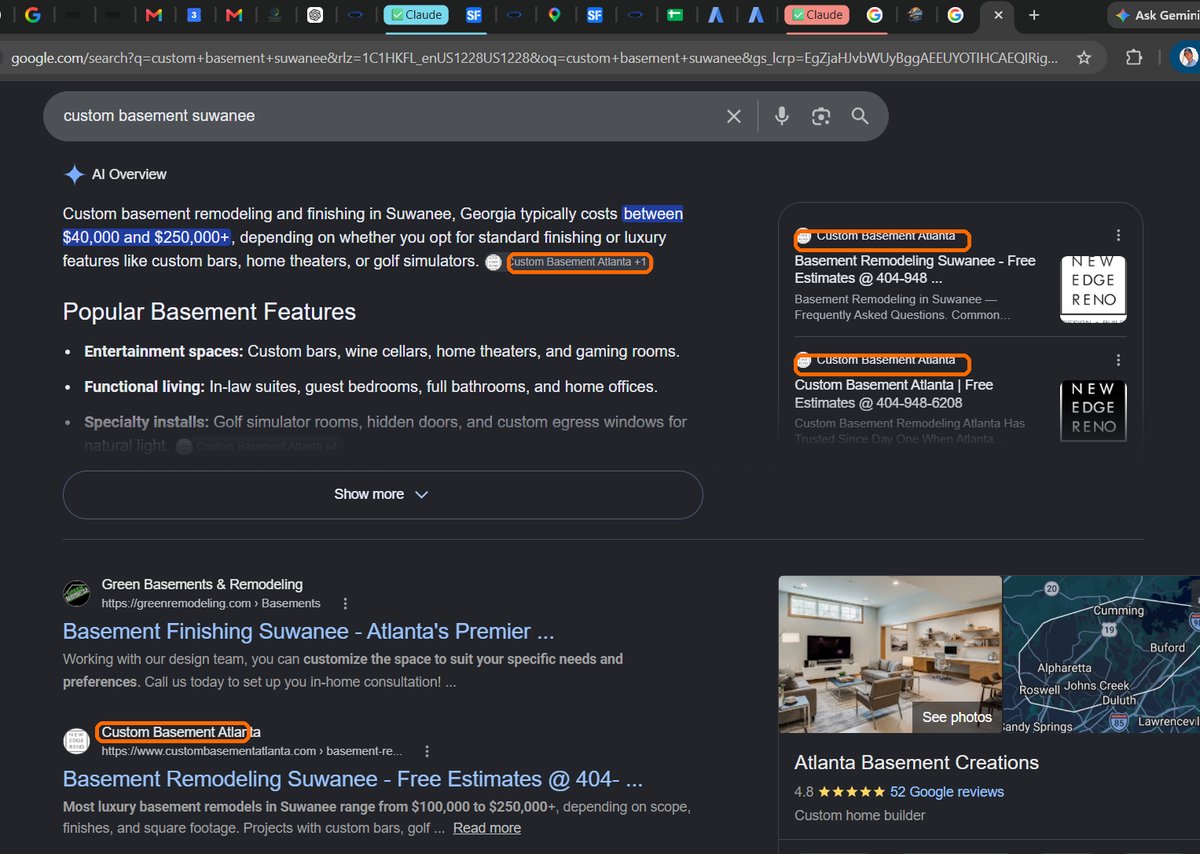Open 'Basement Finishing Suwanee - Atlanta's Premier' link
1200x854 pixels.
tap(308, 631)
